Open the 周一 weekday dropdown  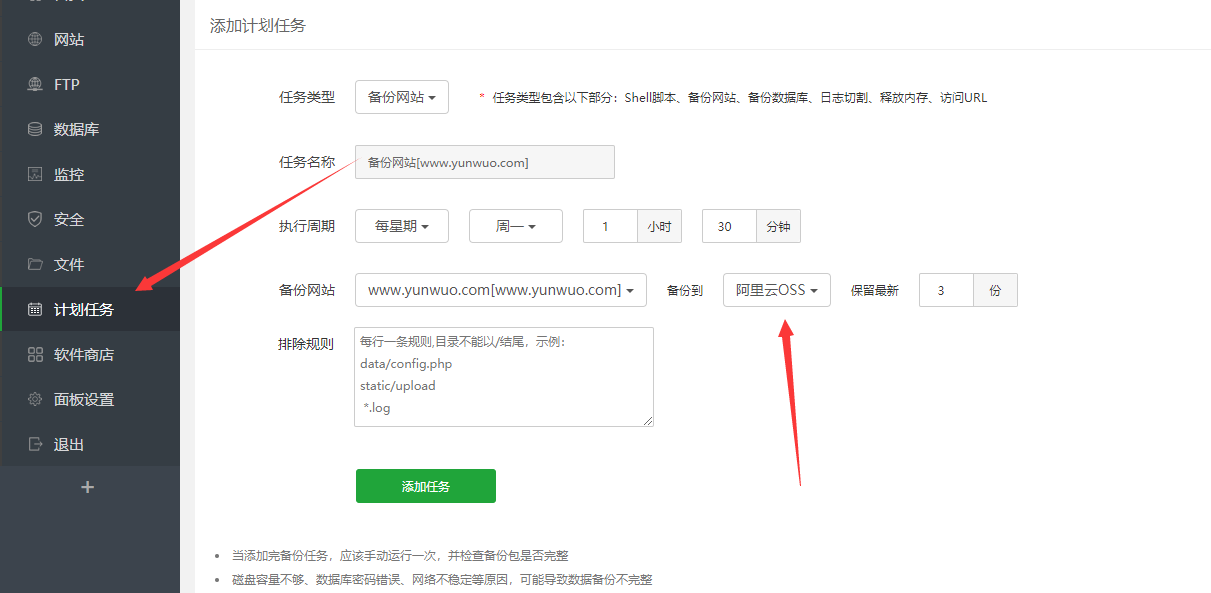(x=515, y=226)
